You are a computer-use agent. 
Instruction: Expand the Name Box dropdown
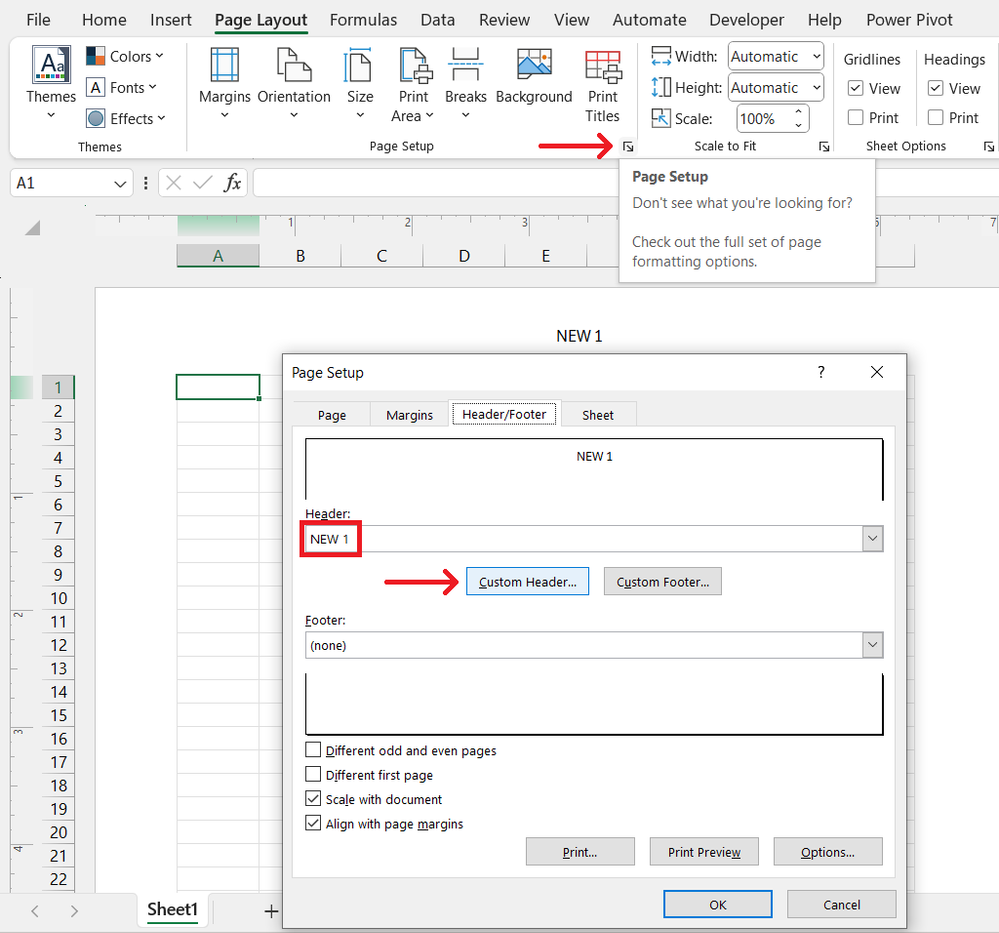120,184
